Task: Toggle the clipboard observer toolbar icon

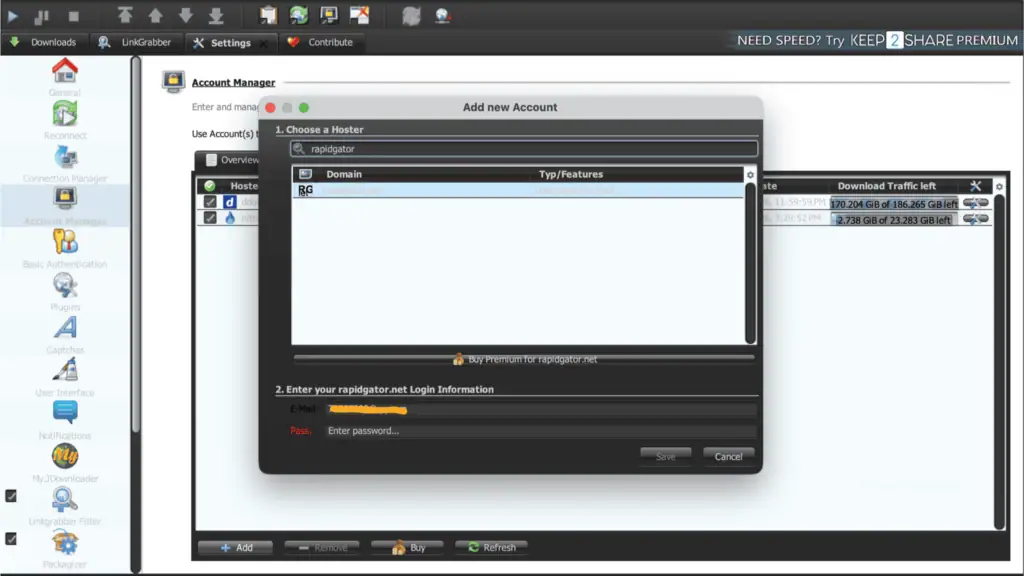Action: point(268,15)
